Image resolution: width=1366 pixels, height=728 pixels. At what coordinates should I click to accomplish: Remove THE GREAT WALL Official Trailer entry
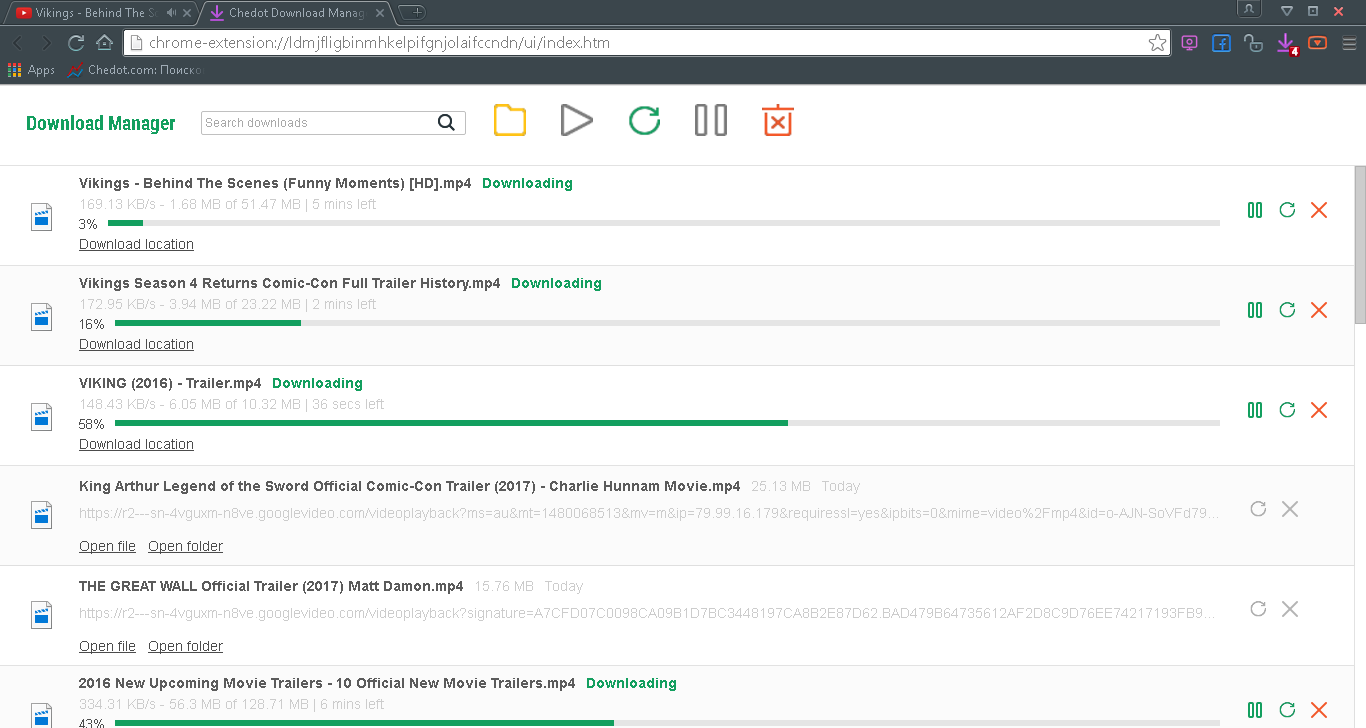coord(1290,609)
